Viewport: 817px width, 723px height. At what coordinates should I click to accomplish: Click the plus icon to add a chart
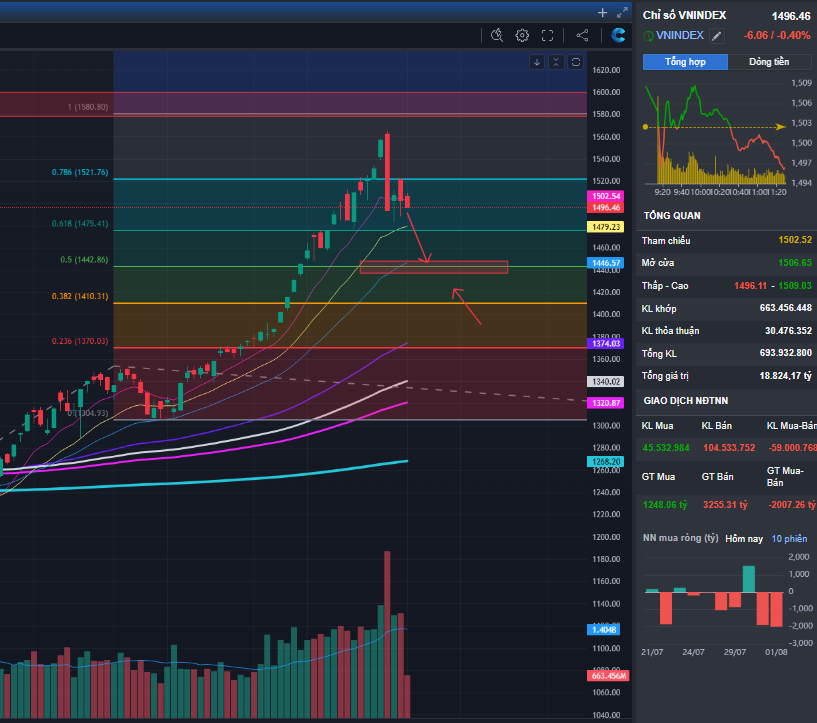pyautogui.click(x=602, y=13)
